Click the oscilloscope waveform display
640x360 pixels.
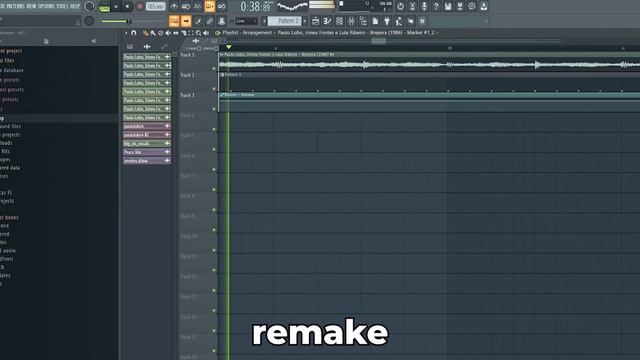[292, 6]
